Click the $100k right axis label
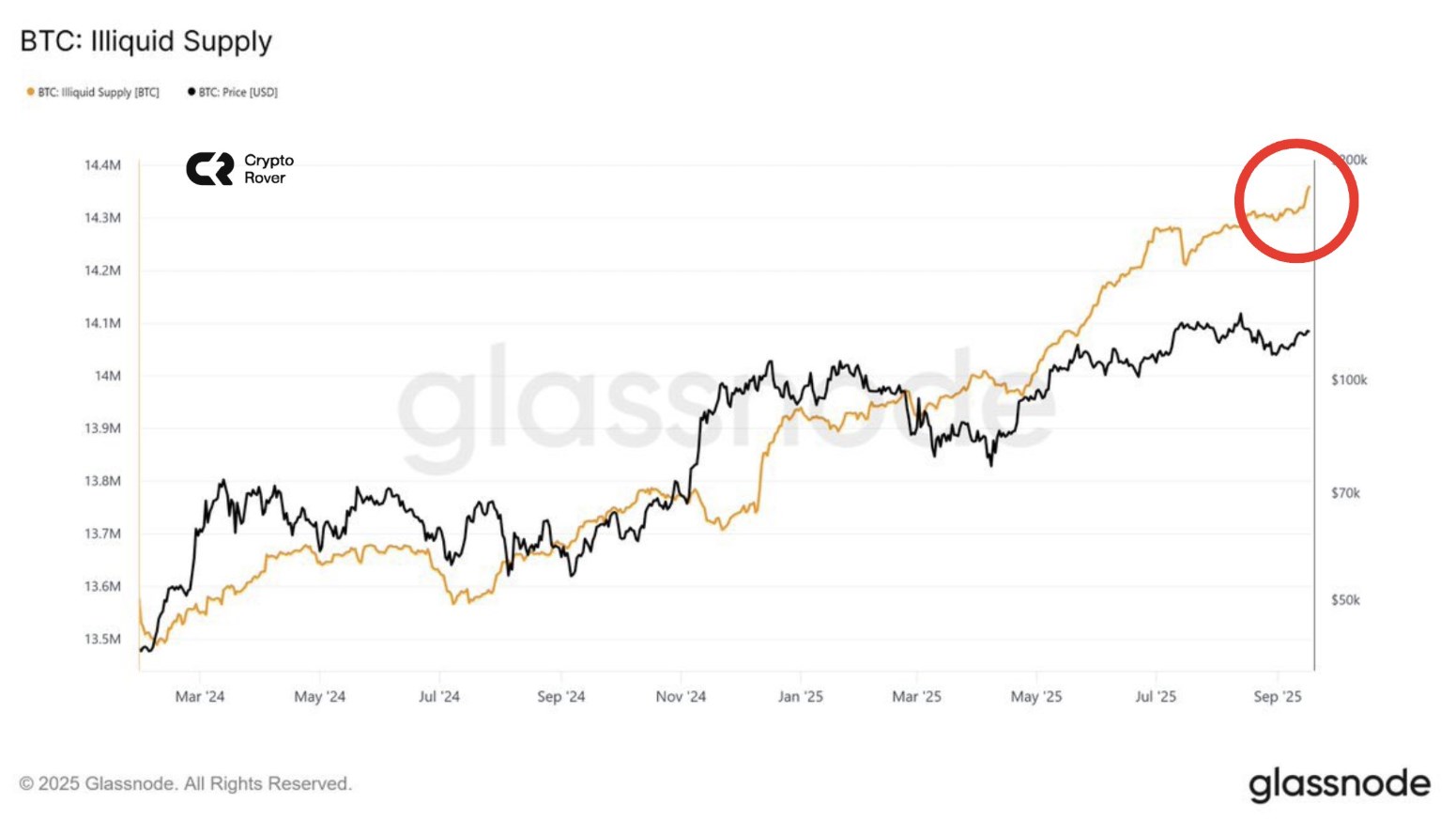The width and height of the screenshot is (1456, 820). point(1349,380)
